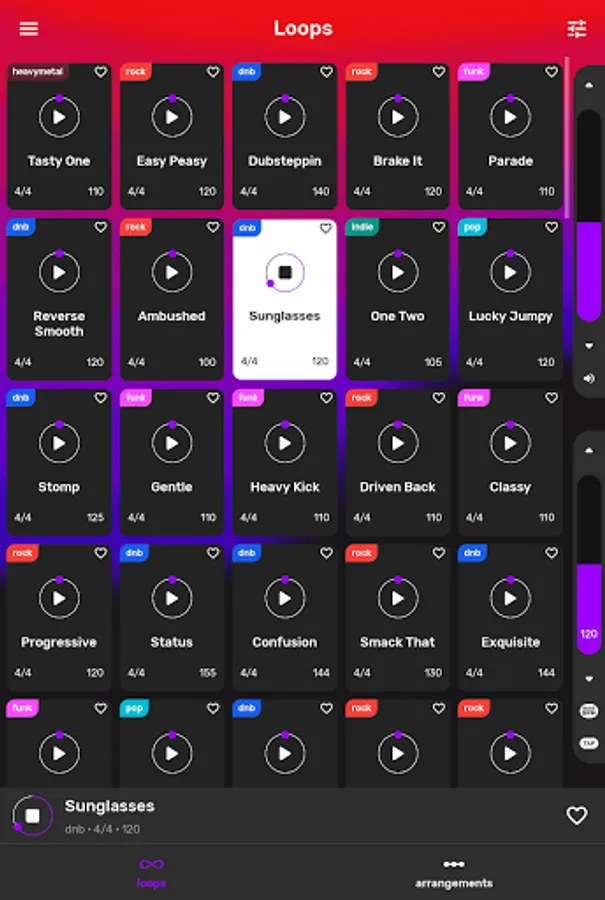Raise tempo with the up arrow

[x=589, y=450]
